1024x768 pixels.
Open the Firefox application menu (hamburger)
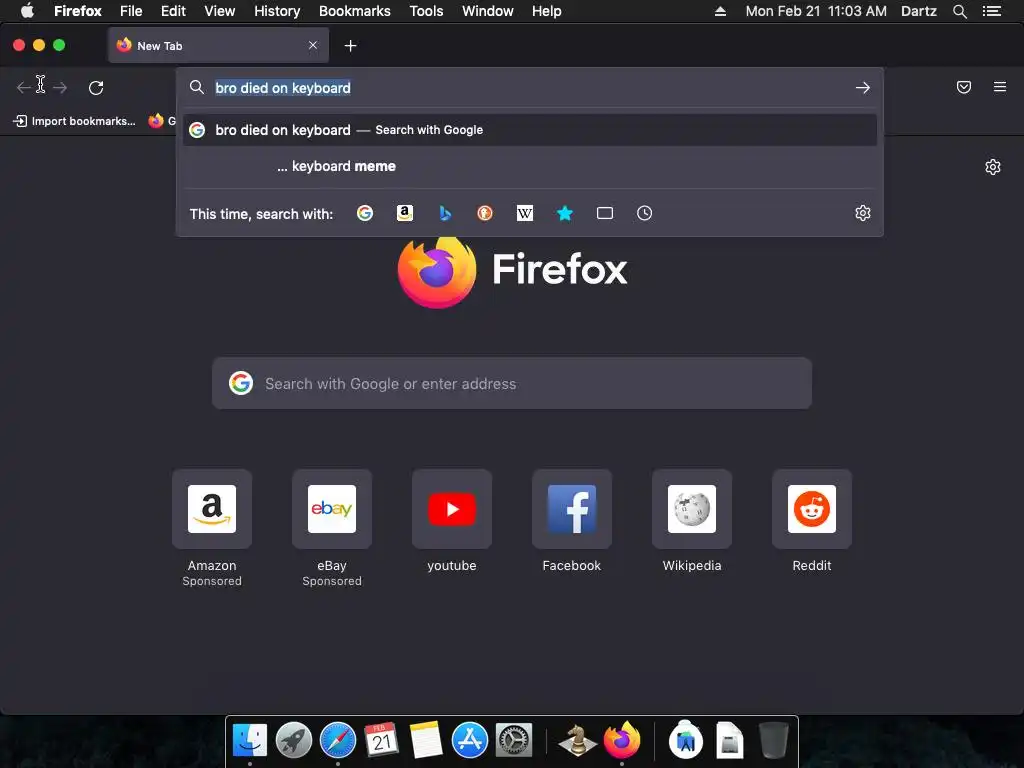[x=1000, y=87]
